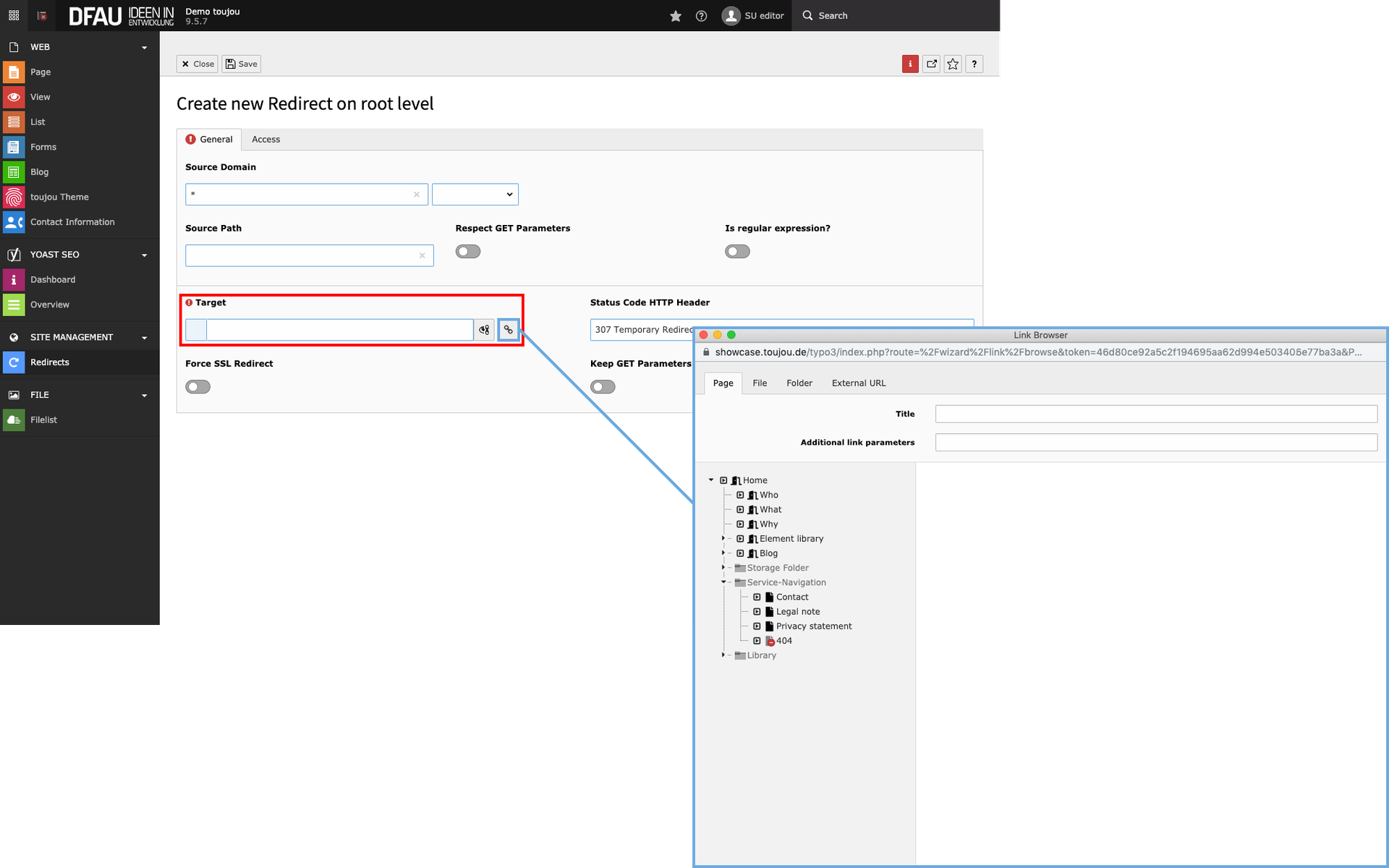1389x868 pixels.
Task: Click the Close button
Action: tap(197, 64)
